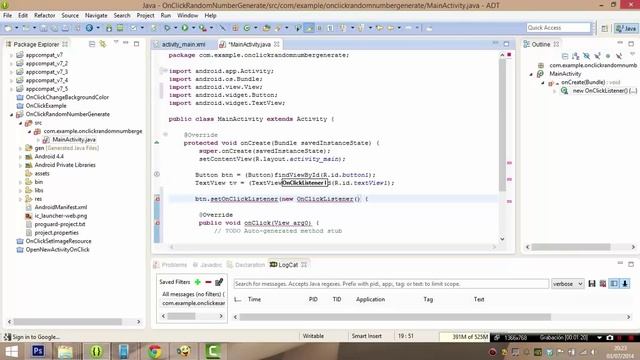
Task: Open dropdown arrow next to Debug button
Action: [176, 28]
